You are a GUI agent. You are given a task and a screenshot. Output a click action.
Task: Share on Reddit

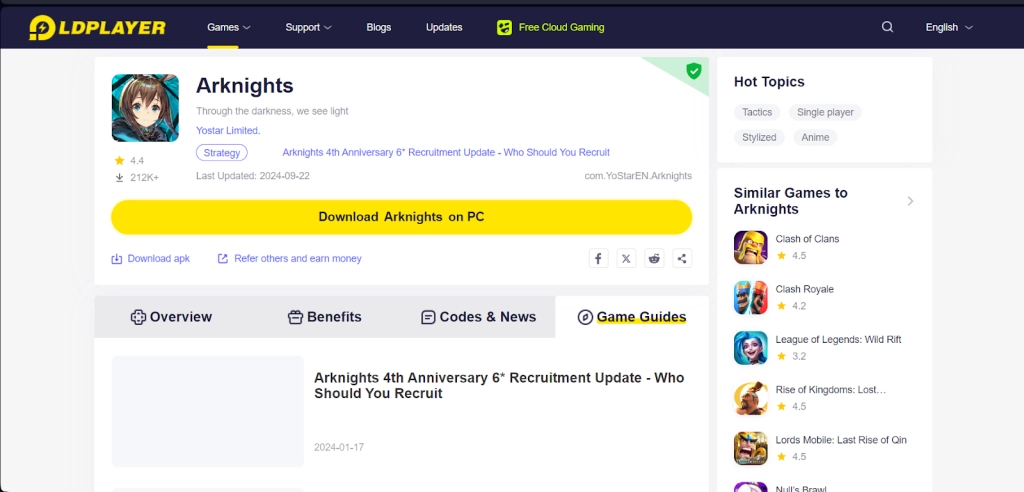coord(654,258)
